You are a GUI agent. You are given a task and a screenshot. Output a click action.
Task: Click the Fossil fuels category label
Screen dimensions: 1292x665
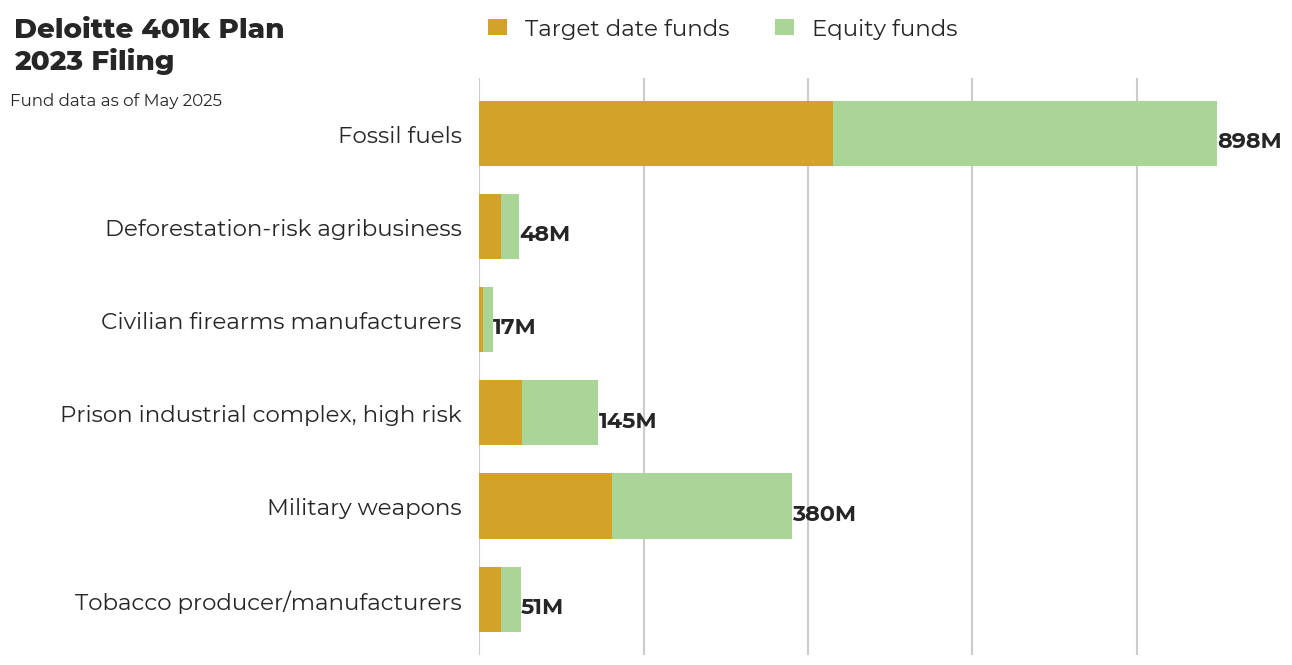pos(400,135)
